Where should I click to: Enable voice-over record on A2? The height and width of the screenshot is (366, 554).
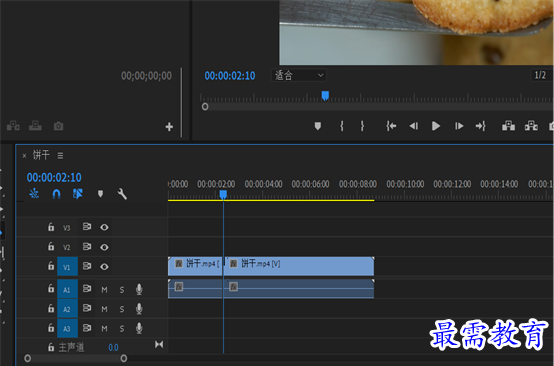coord(139,309)
